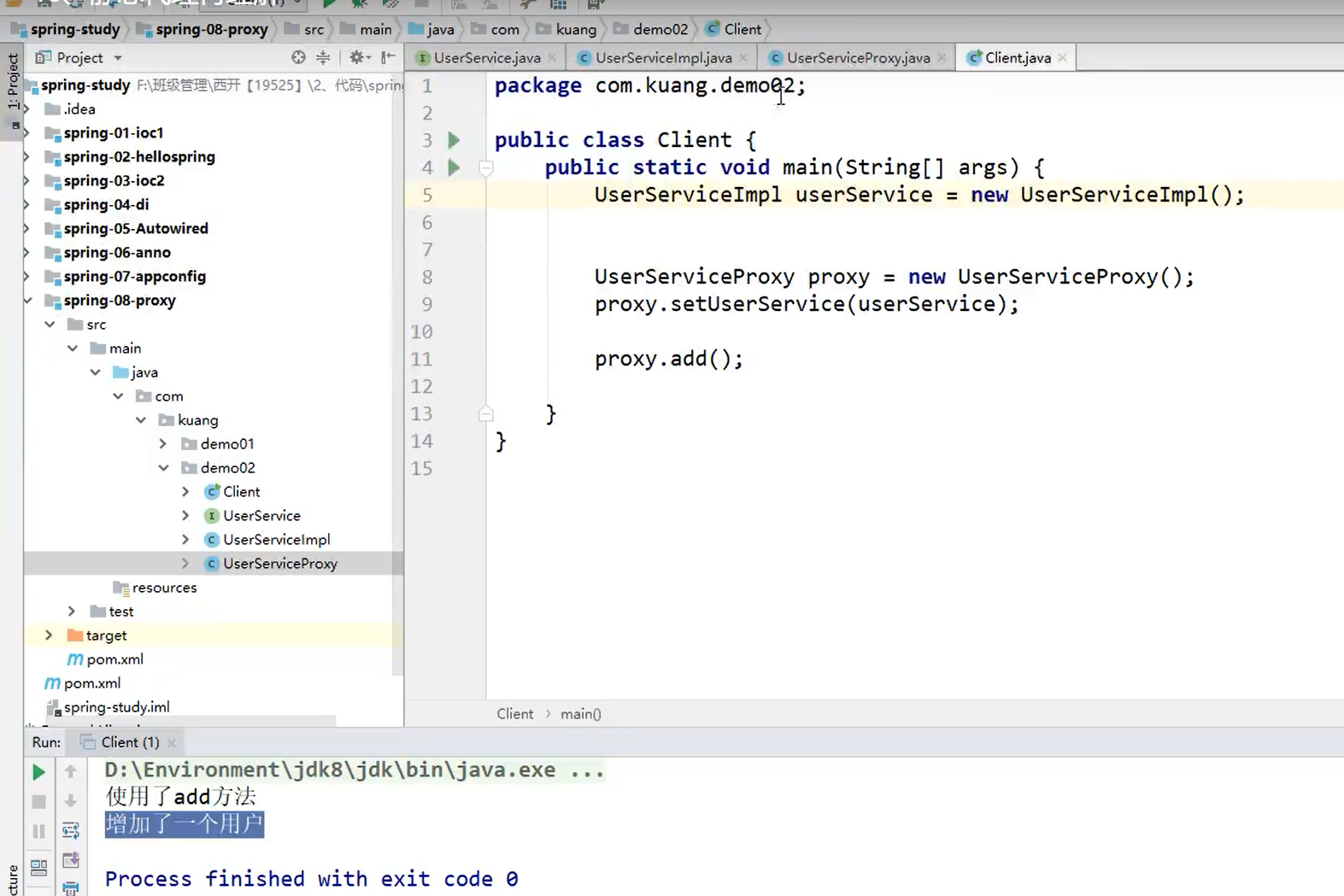Close the Client (1) run tab
This screenshot has height=896, width=1344.
pos(172,743)
